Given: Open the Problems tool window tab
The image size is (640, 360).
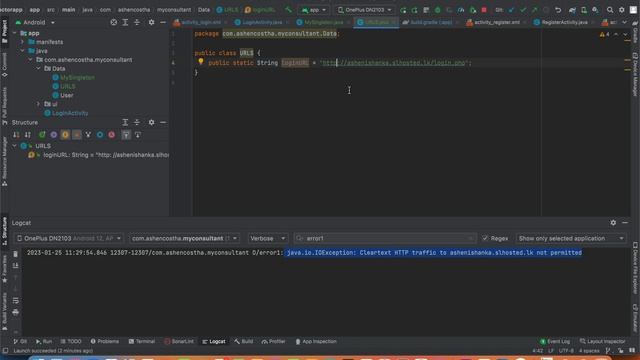Looking at the screenshot, I should coord(104,341).
